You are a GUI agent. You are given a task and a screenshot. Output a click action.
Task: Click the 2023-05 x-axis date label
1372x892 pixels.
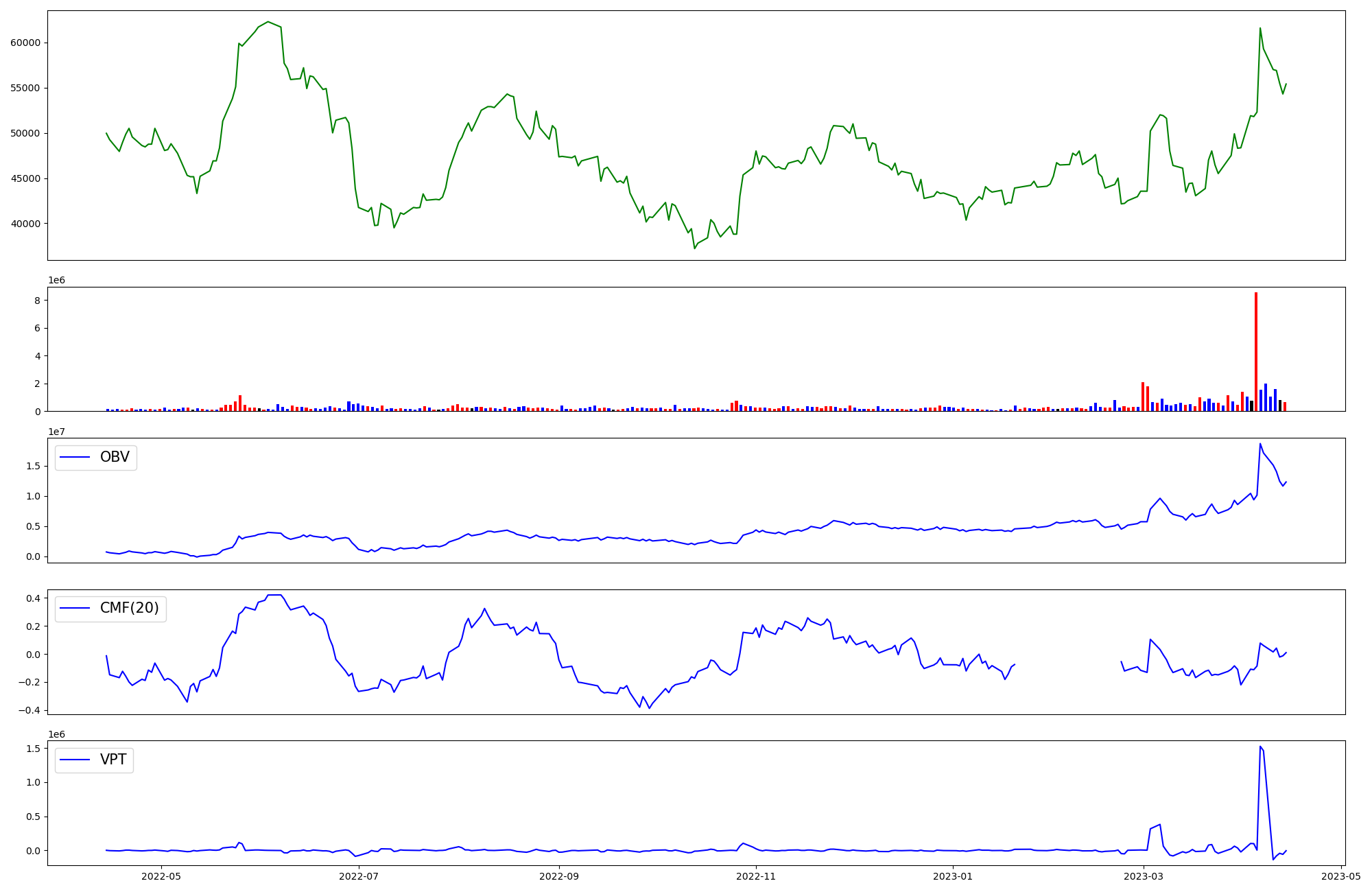(x=1341, y=876)
